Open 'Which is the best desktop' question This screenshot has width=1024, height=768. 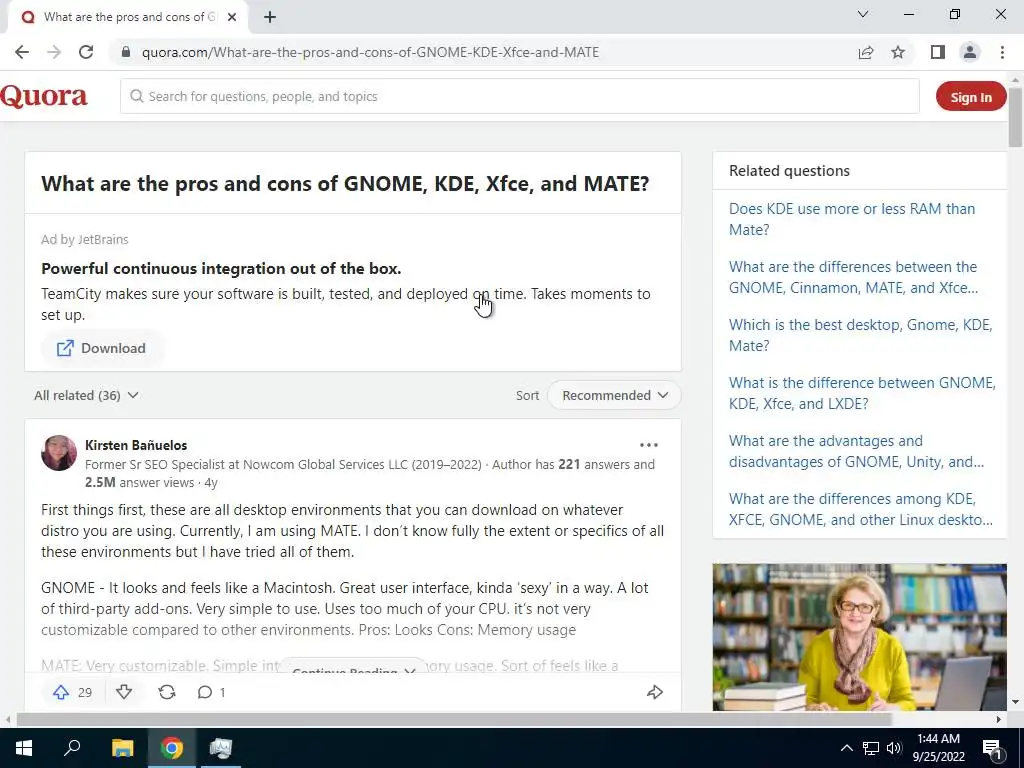(x=860, y=335)
